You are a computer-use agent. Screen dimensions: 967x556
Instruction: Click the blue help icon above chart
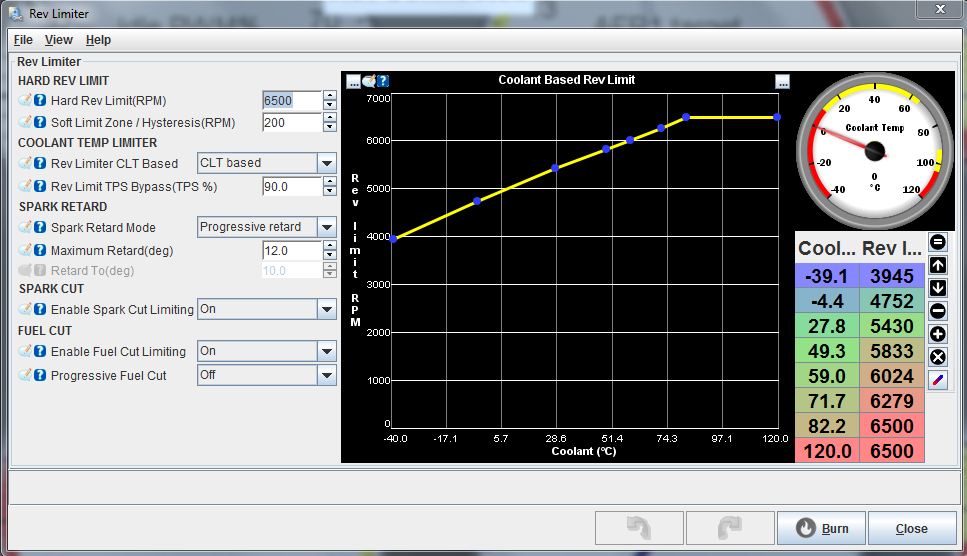[x=383, y=81]
